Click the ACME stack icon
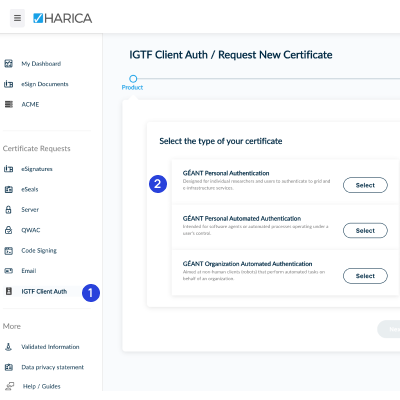Image resolution: width=400 pixels, height=400 pixels. [x=9, y=104]
